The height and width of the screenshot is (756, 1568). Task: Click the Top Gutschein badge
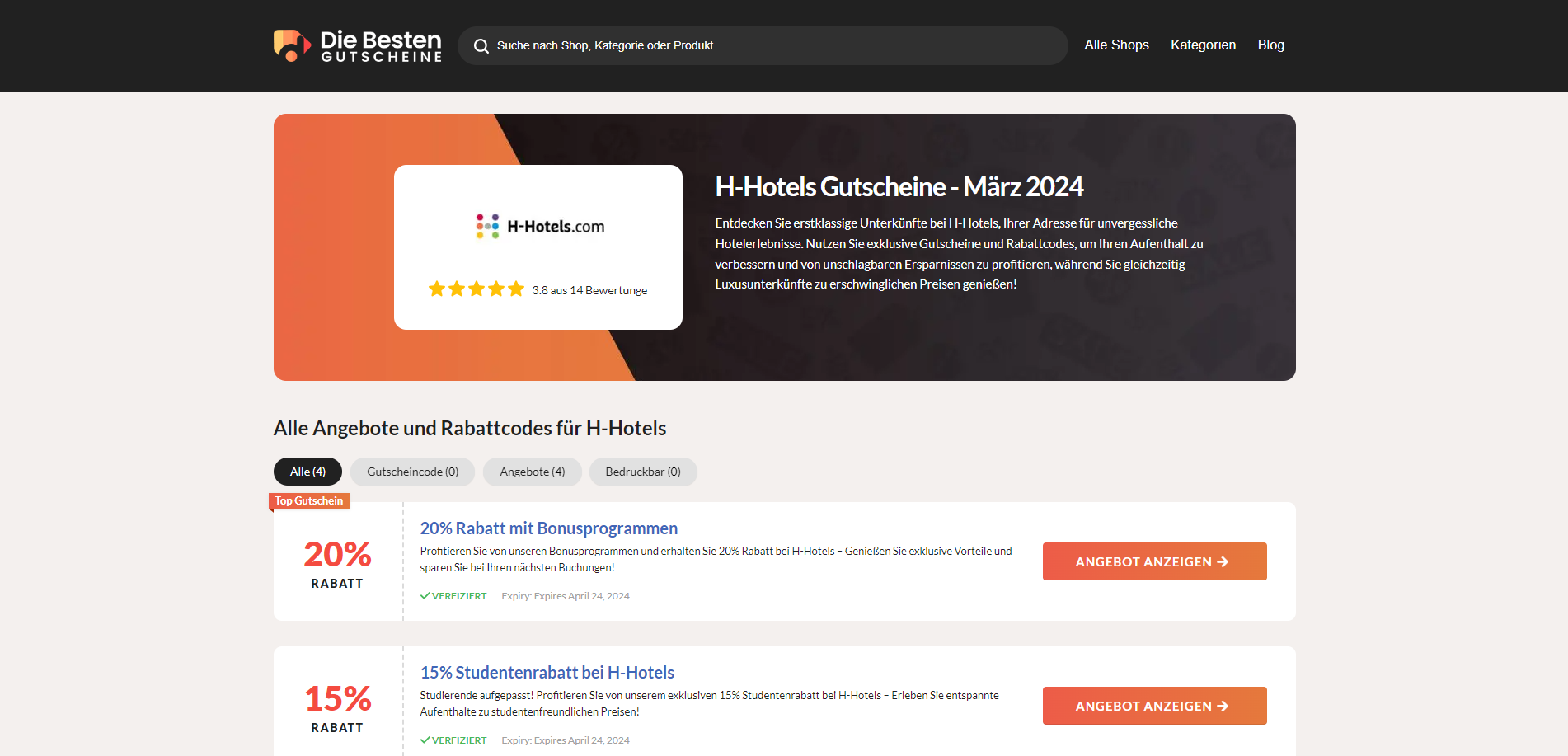click(309, 501)
